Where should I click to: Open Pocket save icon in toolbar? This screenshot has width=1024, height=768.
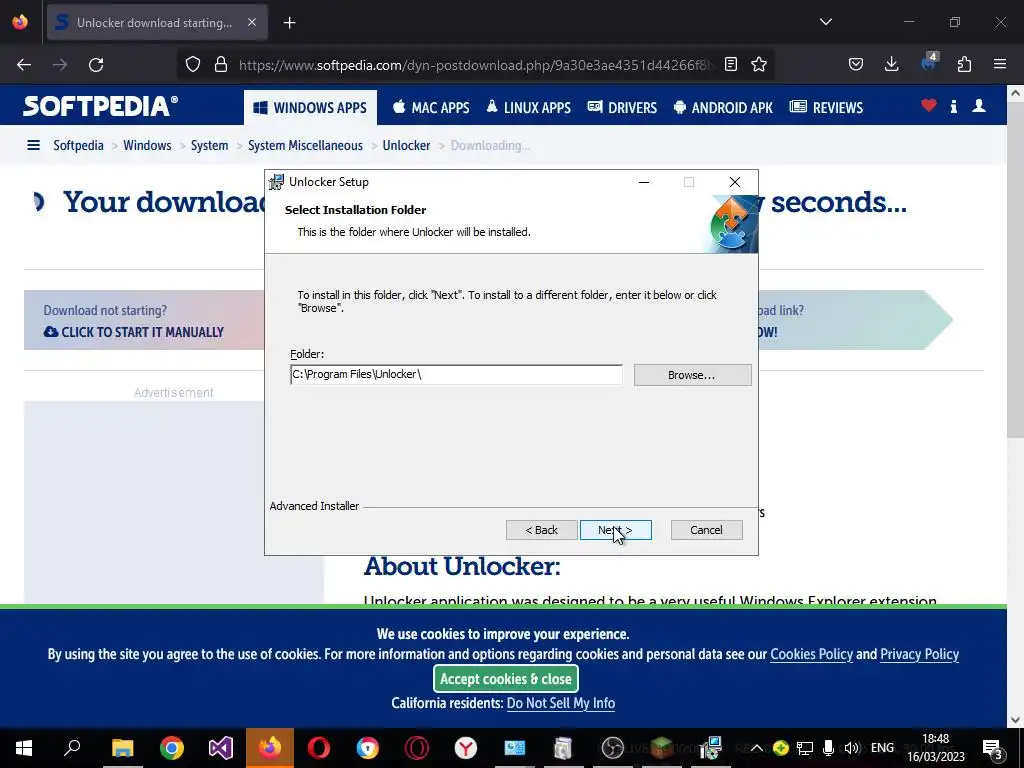tap(856, 65)
